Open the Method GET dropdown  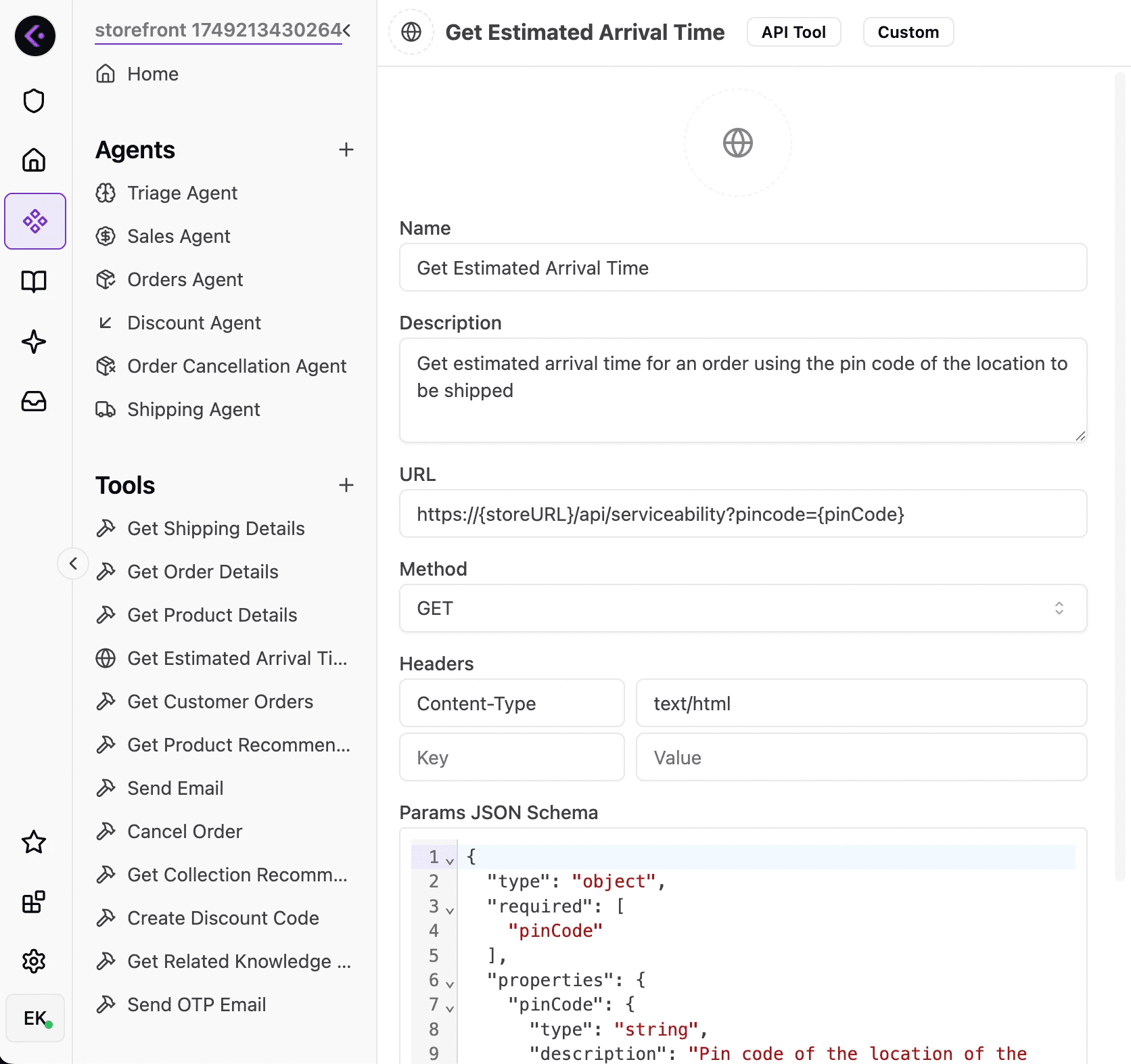(x=743, y=608)
